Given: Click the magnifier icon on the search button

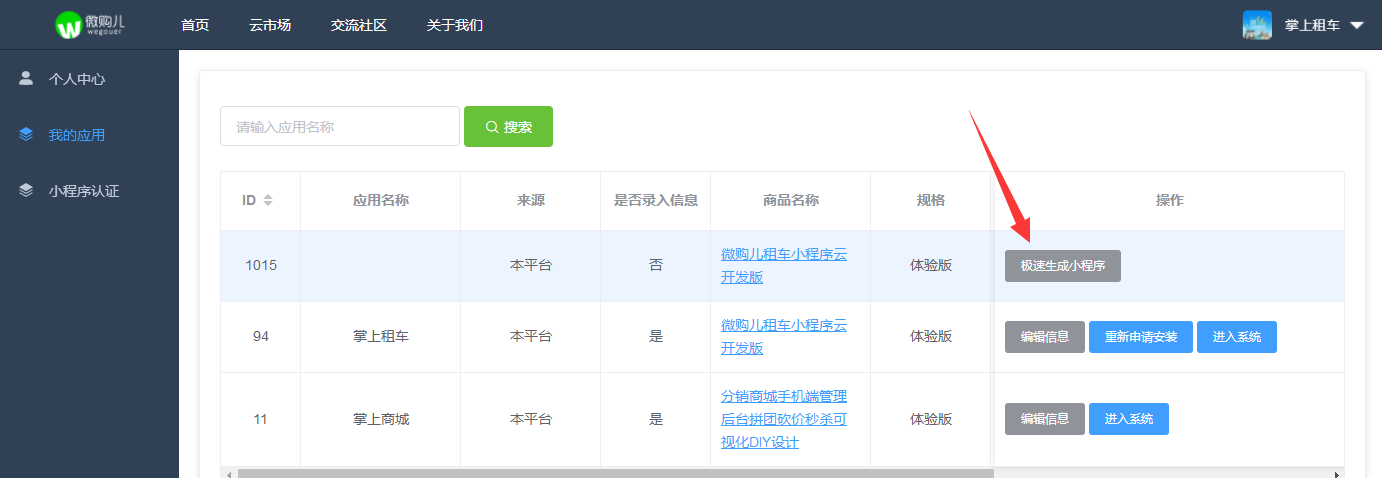Looking at the screenshot, I should pos(491,127).
